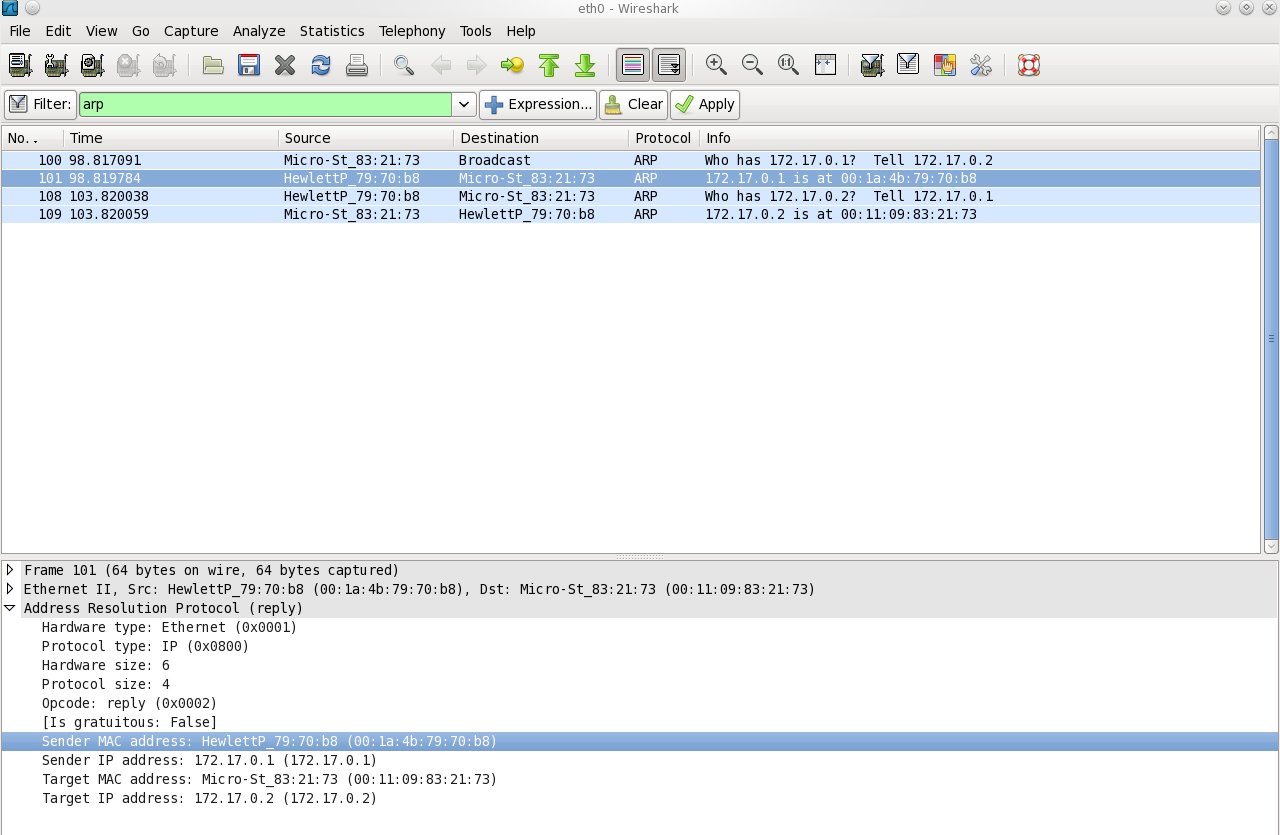The height and width of the screenshot is (835, 1280).
Task: Sort packets by Destination column header
Action: click(541, 138)
